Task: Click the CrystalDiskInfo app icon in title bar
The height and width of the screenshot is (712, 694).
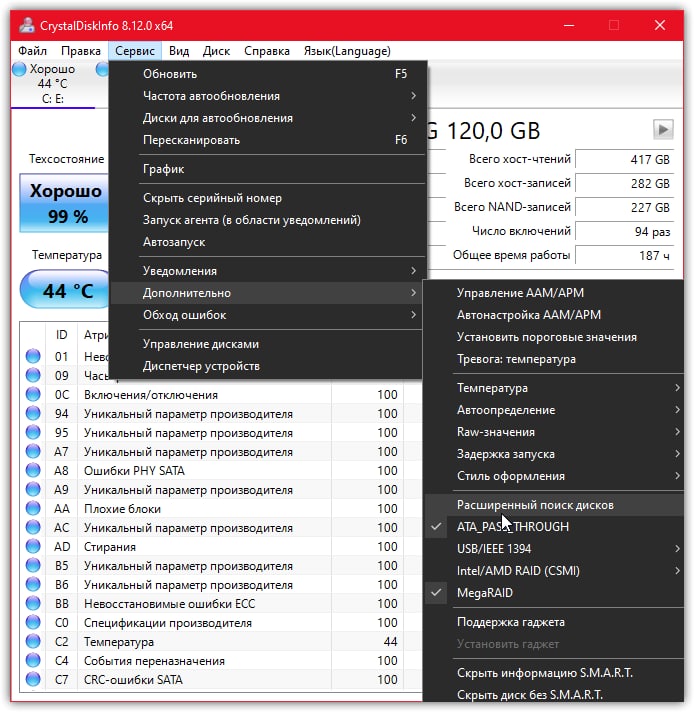Action: (x=27, y=25)
